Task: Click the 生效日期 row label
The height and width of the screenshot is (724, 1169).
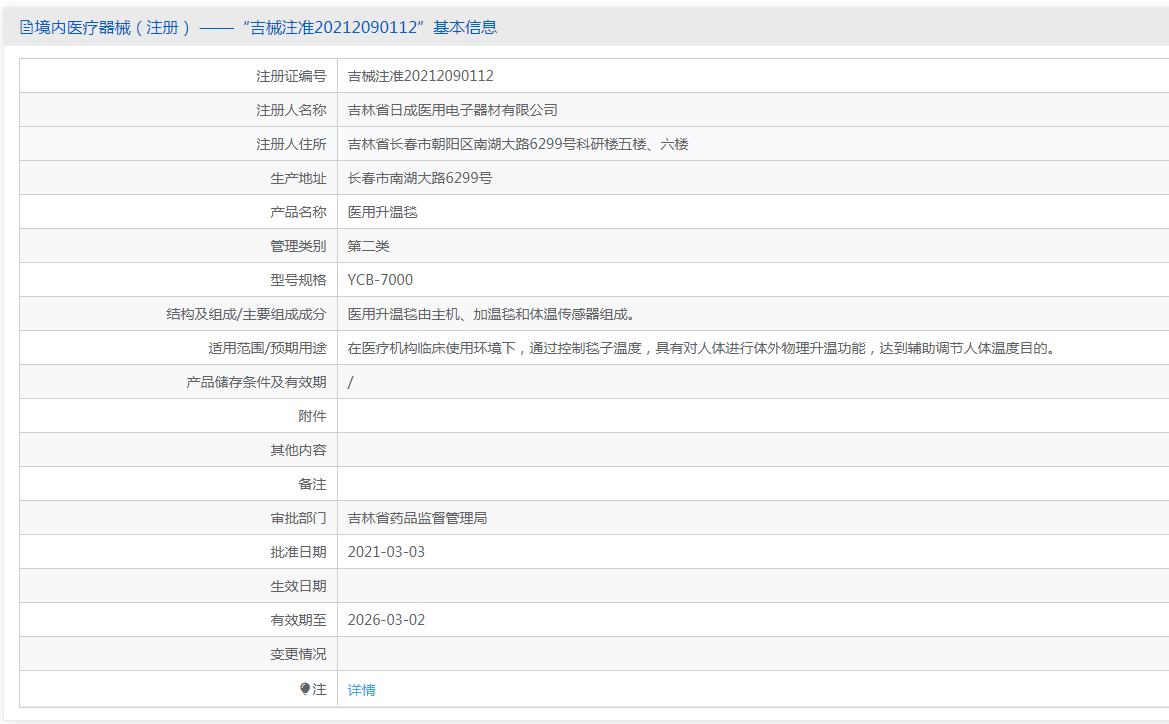Action: (x=298, y=586)
